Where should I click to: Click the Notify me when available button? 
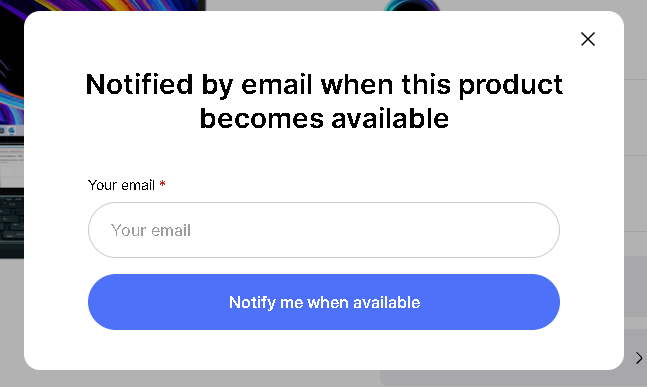[x=324, y=302]
